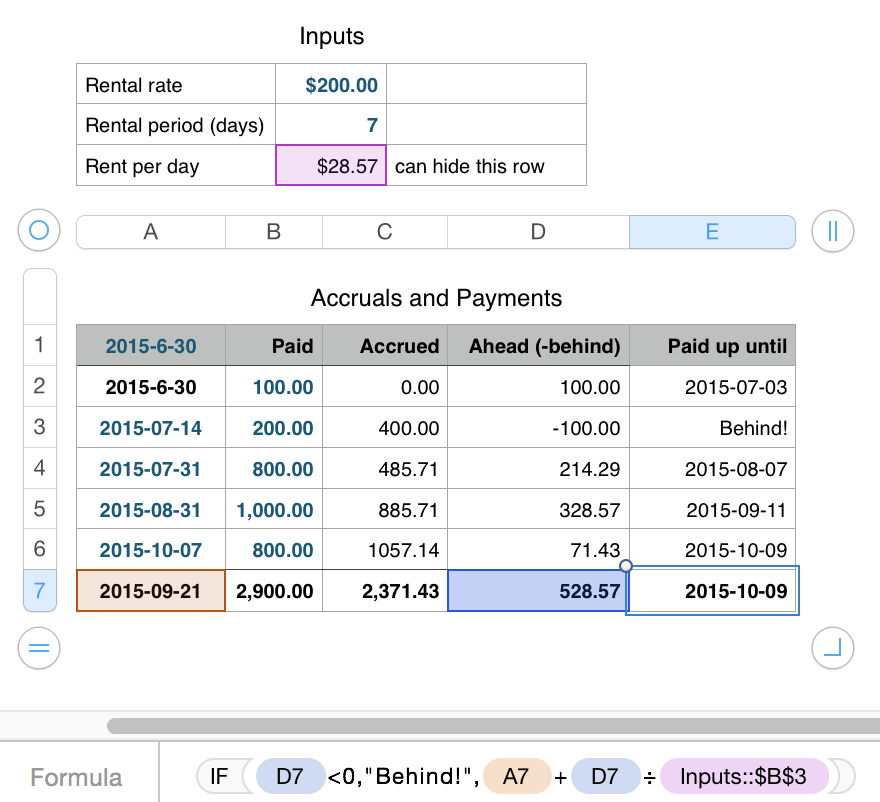This screenshot has width=880, height=802.
Task: Select column A header
Action: point(151,232)
